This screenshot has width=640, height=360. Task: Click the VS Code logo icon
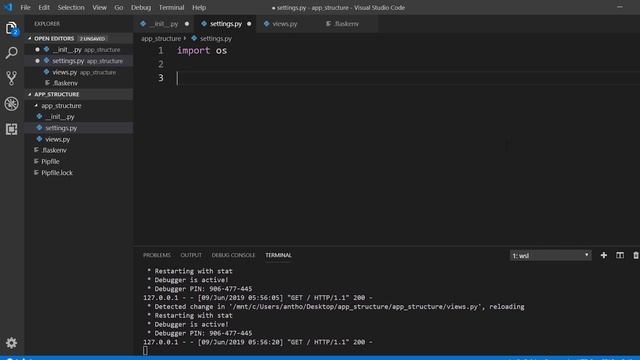pos(8,7)
